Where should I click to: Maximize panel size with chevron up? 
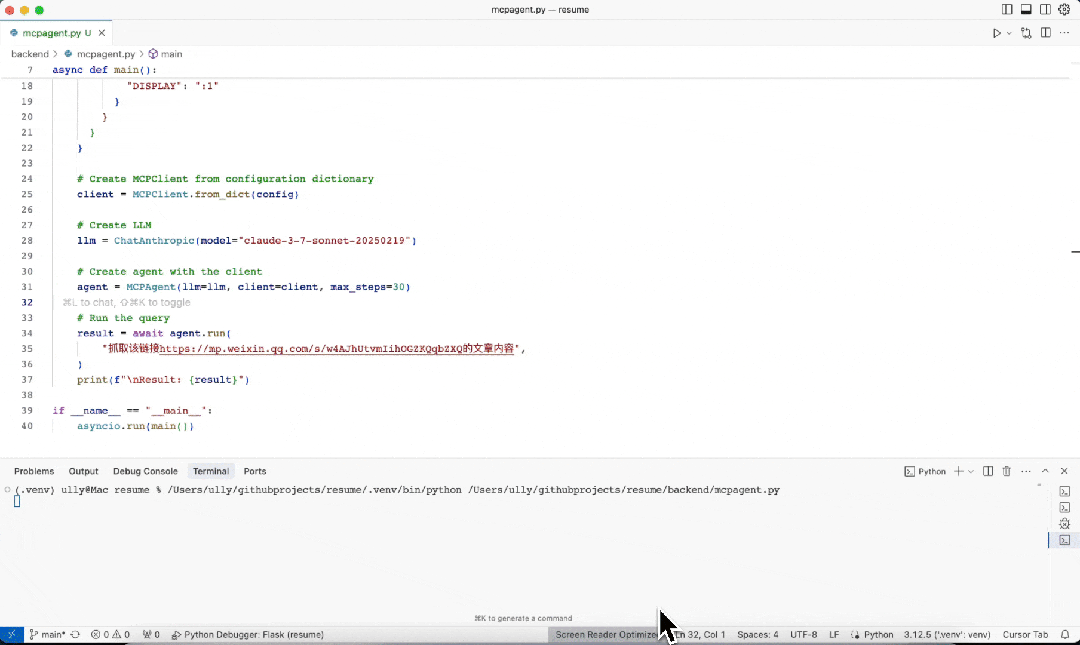click(x=1045, y=471)
